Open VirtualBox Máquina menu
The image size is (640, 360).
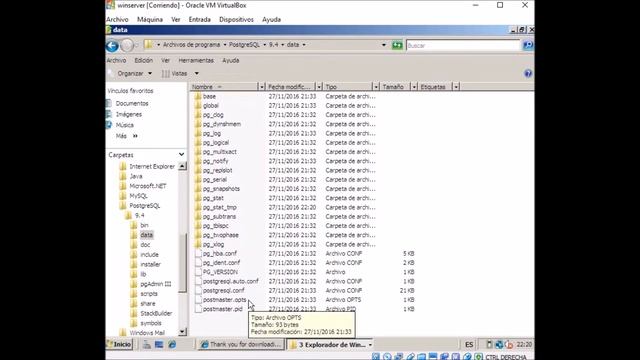(150, 20)
